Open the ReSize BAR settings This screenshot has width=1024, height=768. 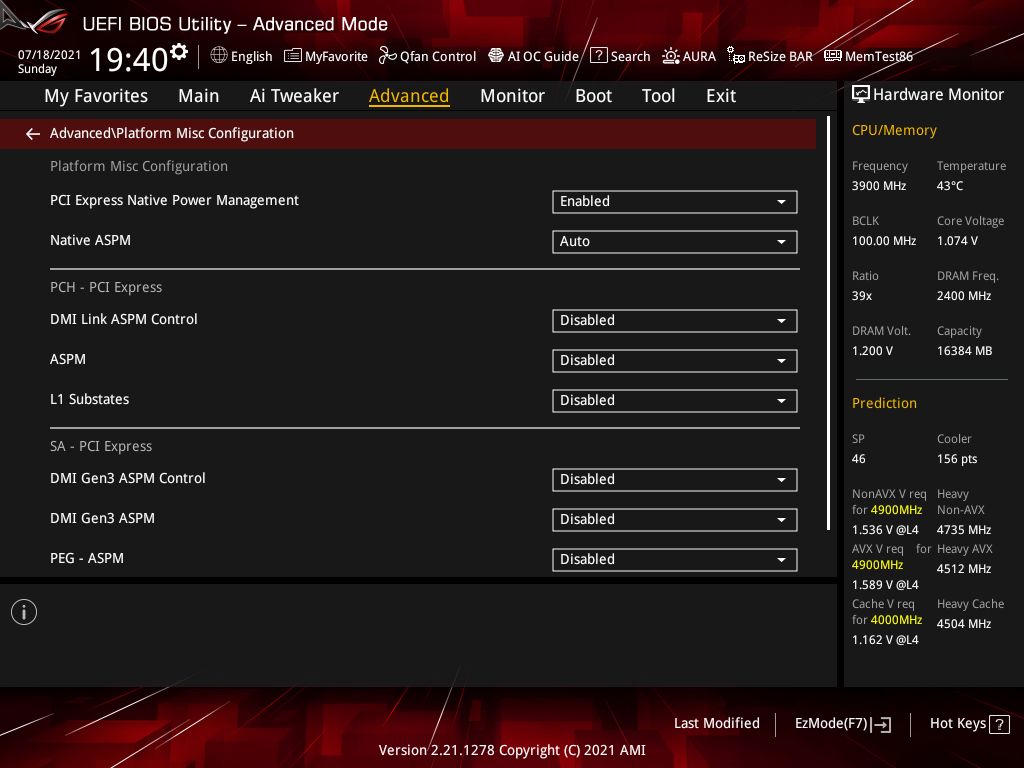pyautogui.click(x=769, y=56)
